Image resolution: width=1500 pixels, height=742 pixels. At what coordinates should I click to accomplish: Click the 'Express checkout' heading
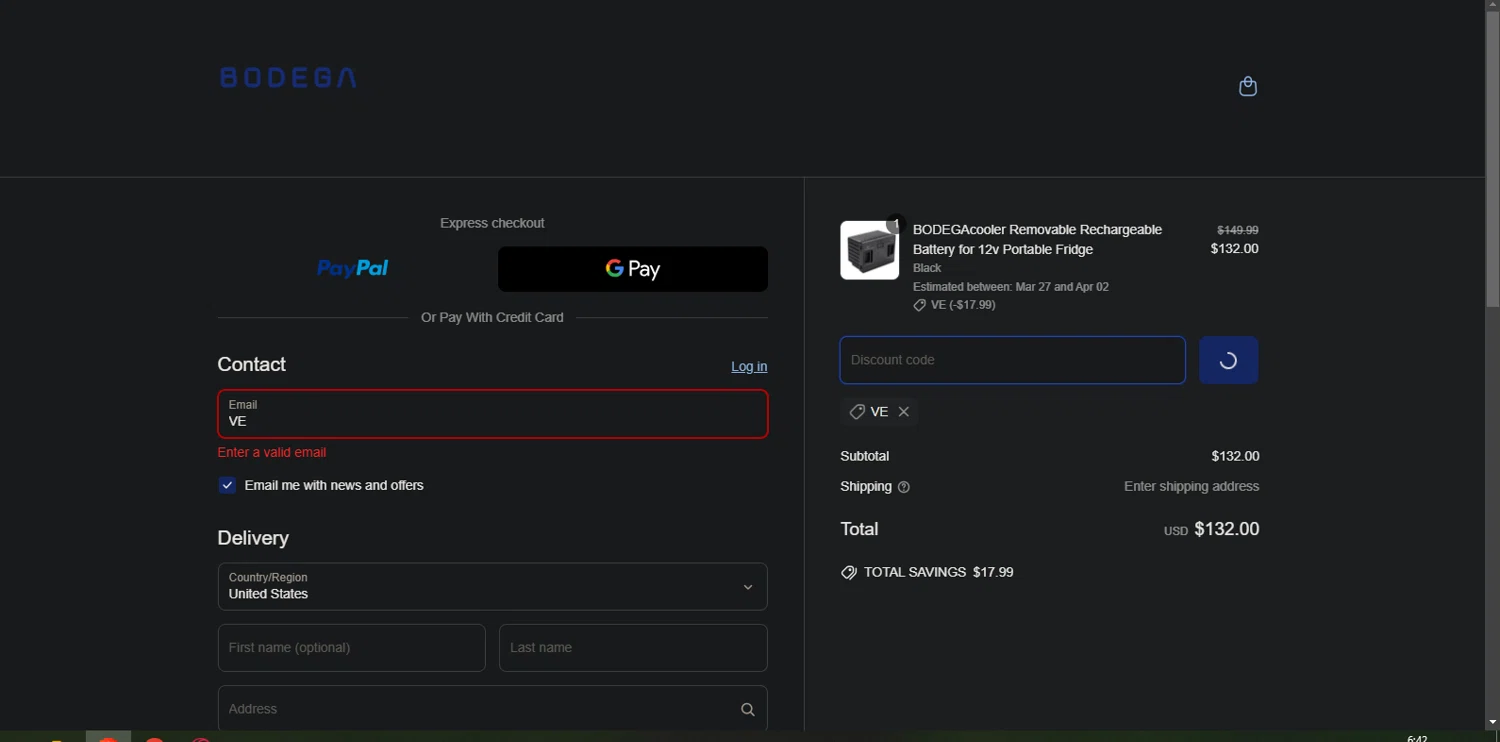pos(492,223)
